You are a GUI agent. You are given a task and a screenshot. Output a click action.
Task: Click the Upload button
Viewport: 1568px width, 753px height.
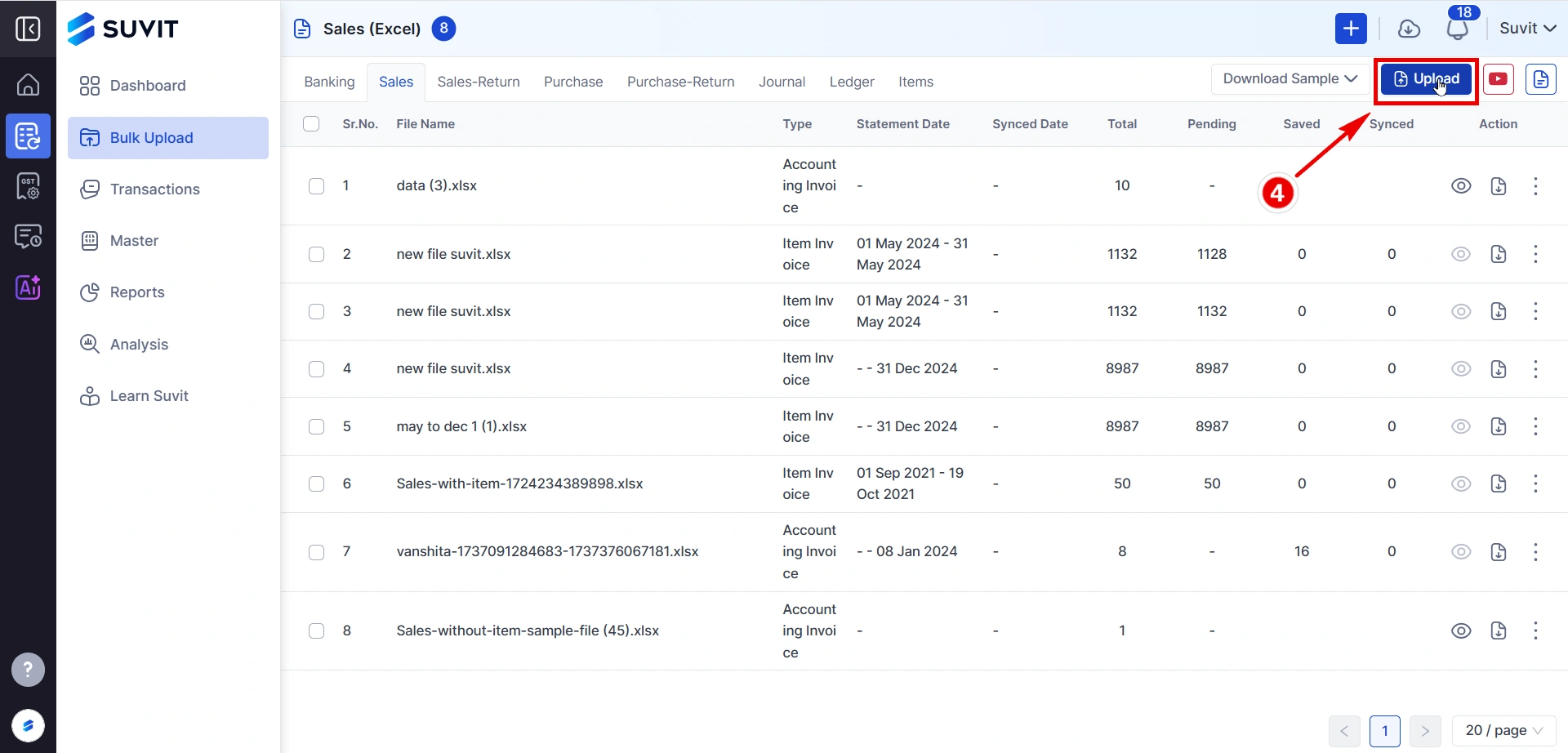tap(1426, 79)
